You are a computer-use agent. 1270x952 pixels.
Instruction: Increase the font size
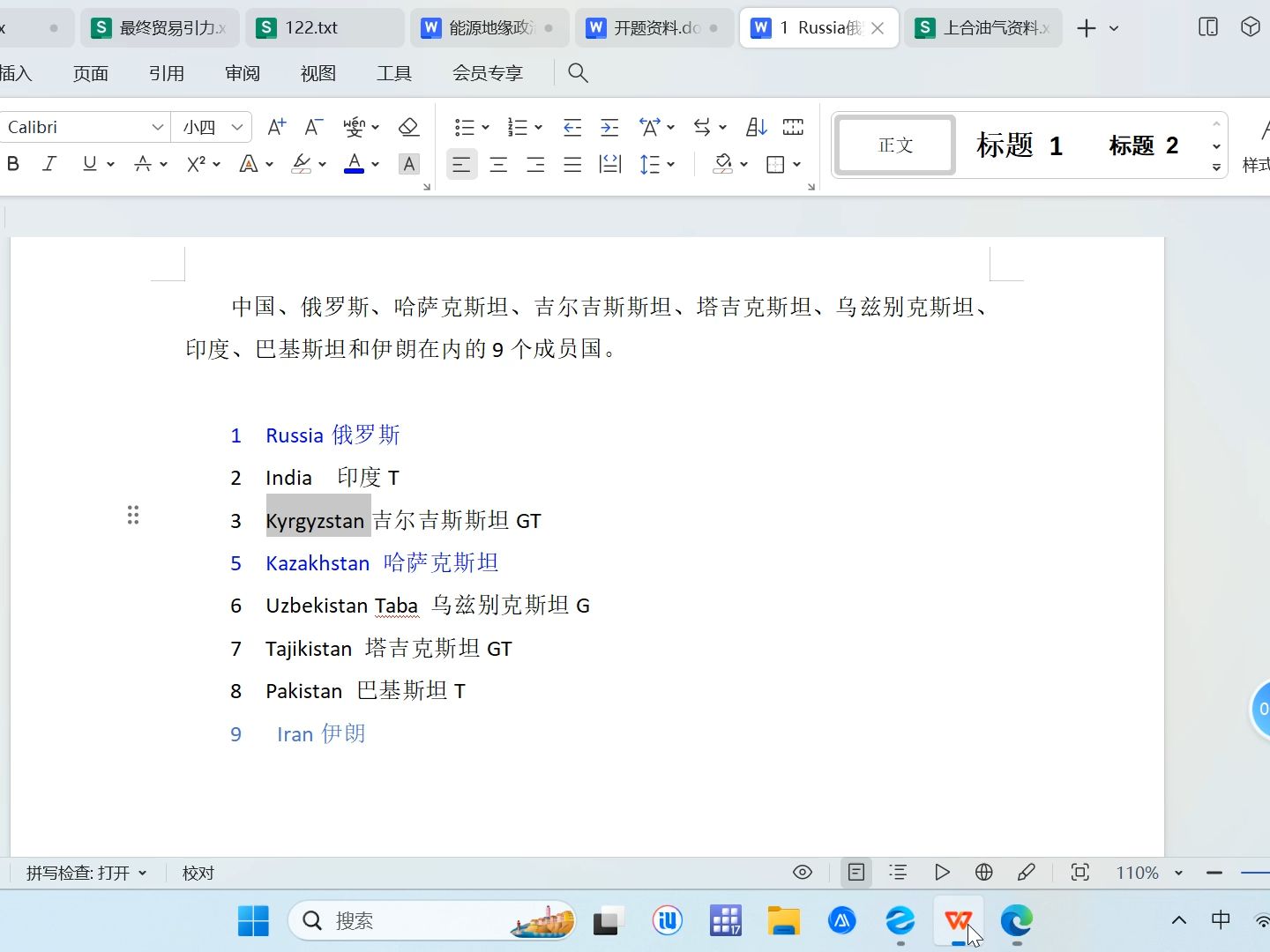pyautogui.click(x=275, y=126)
